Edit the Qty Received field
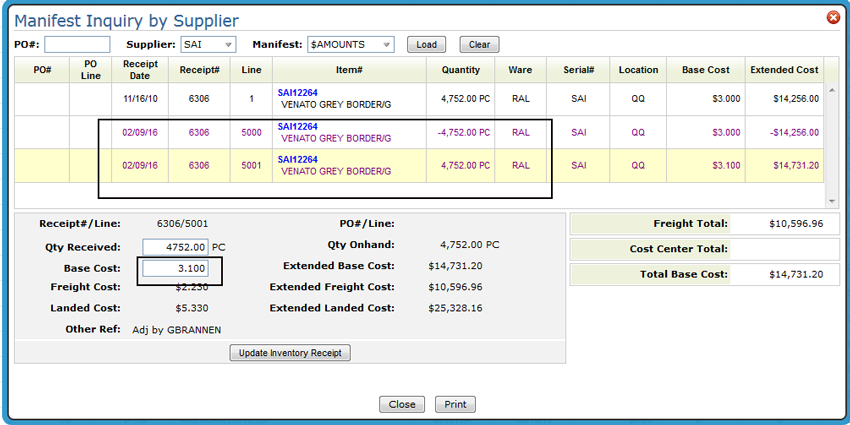Viewport: 850px width, 425px height. point(175,246)
